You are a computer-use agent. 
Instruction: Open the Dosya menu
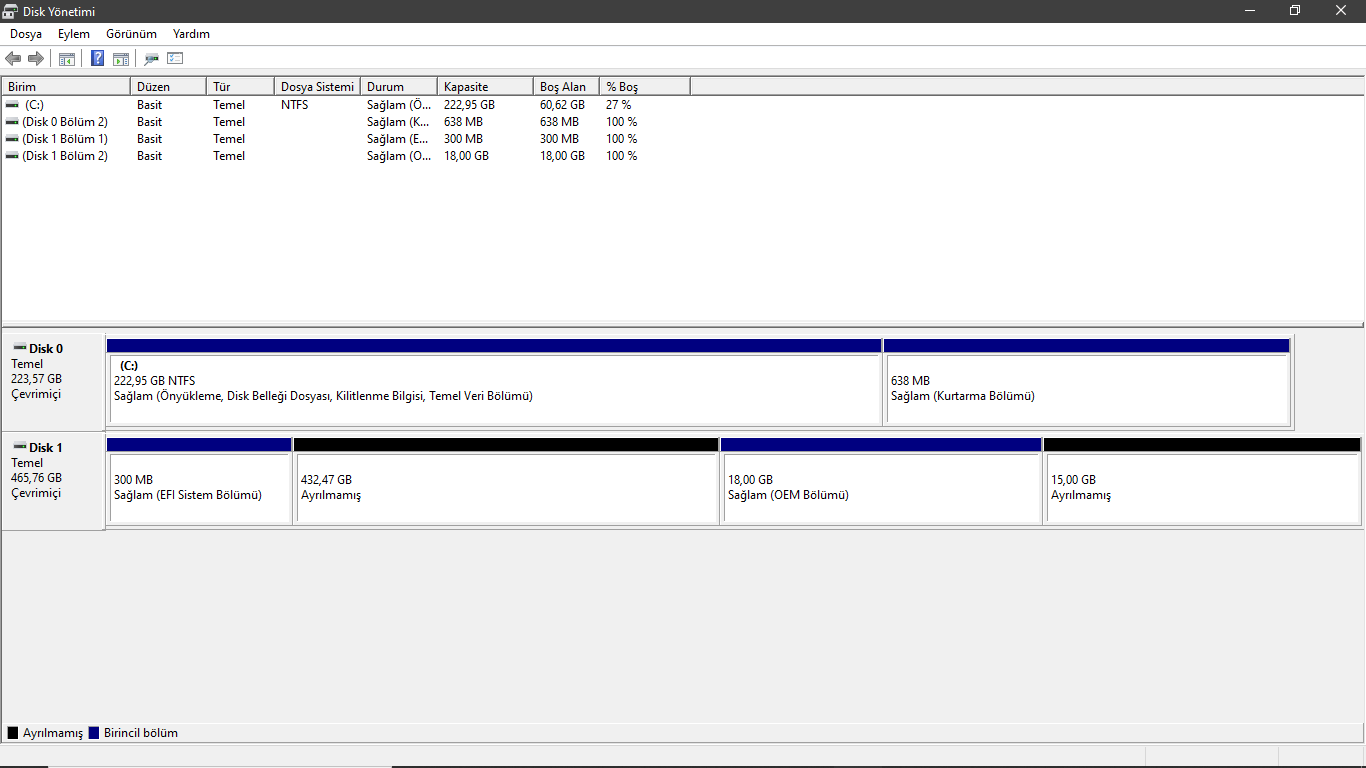pyautogui.click(x=26, y=34)
